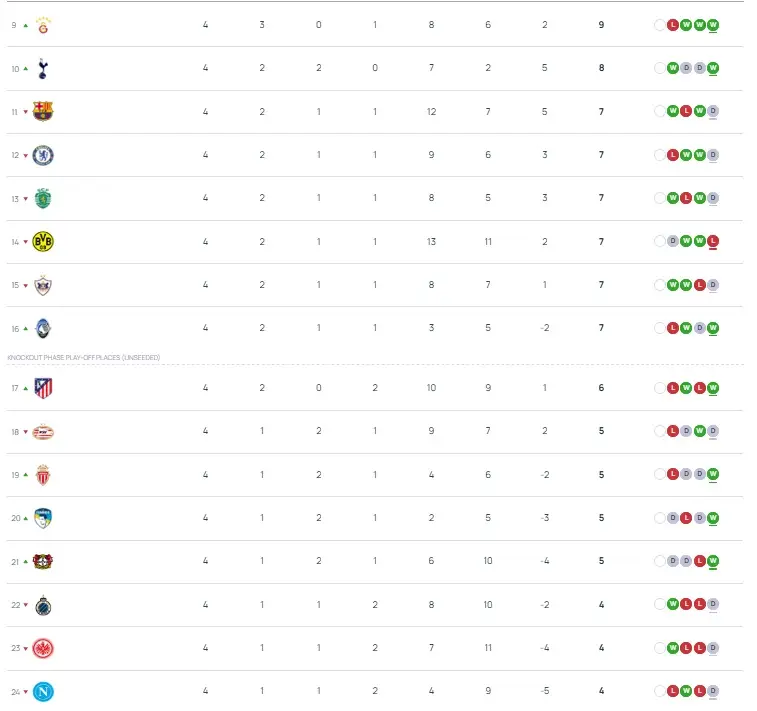Click the Atlético Madrid crest
The height and width of the screenshot is (711, 757).
click(43, 388)
